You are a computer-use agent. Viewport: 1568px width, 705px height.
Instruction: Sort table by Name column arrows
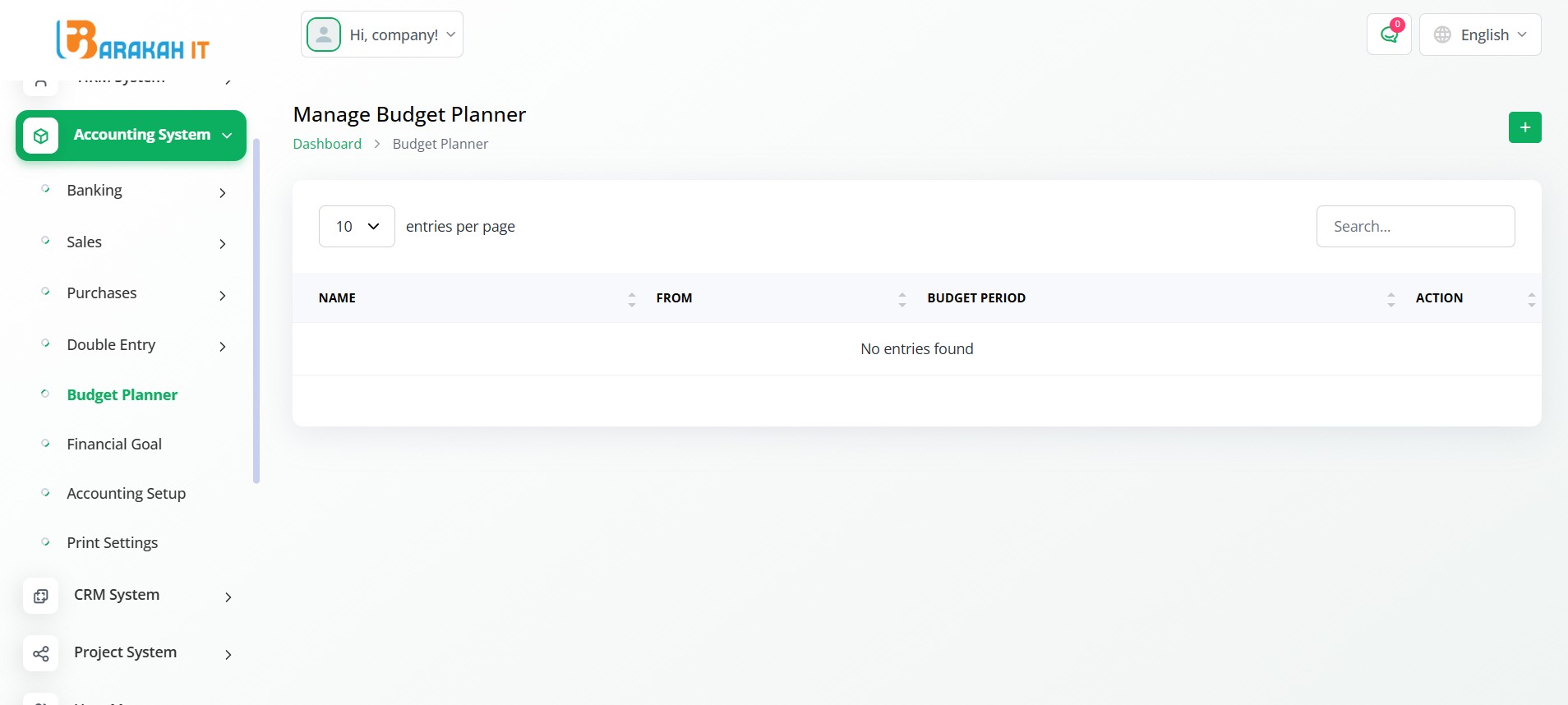pos(631,299)
